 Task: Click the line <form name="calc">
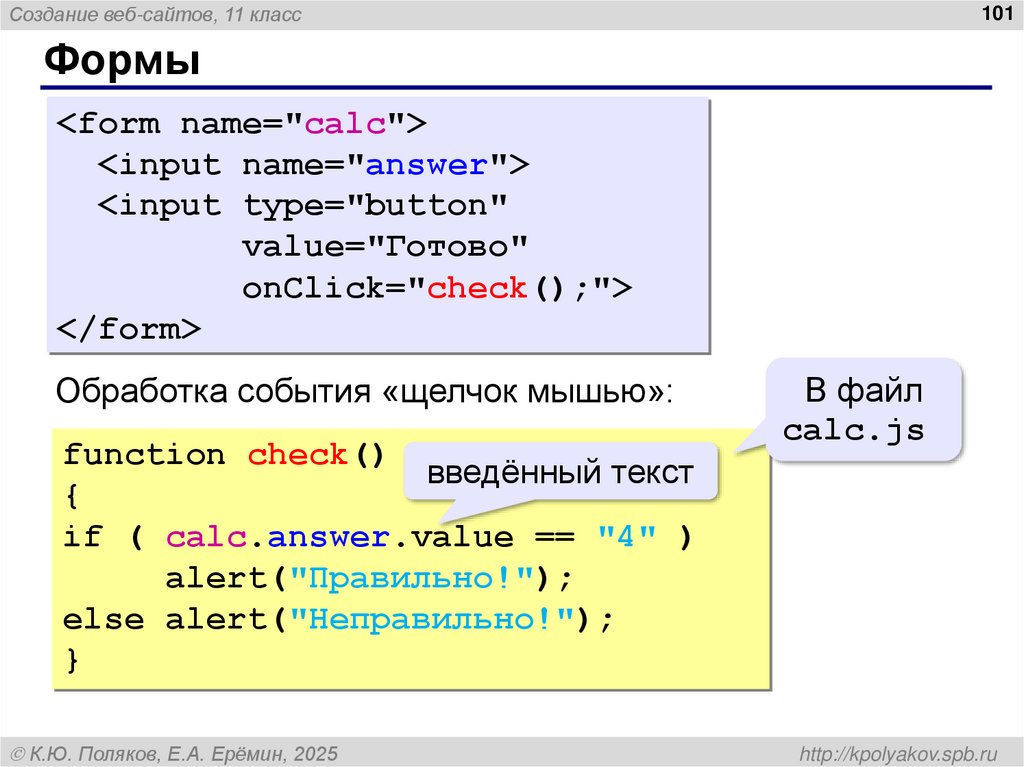click(x=242, y=123)
